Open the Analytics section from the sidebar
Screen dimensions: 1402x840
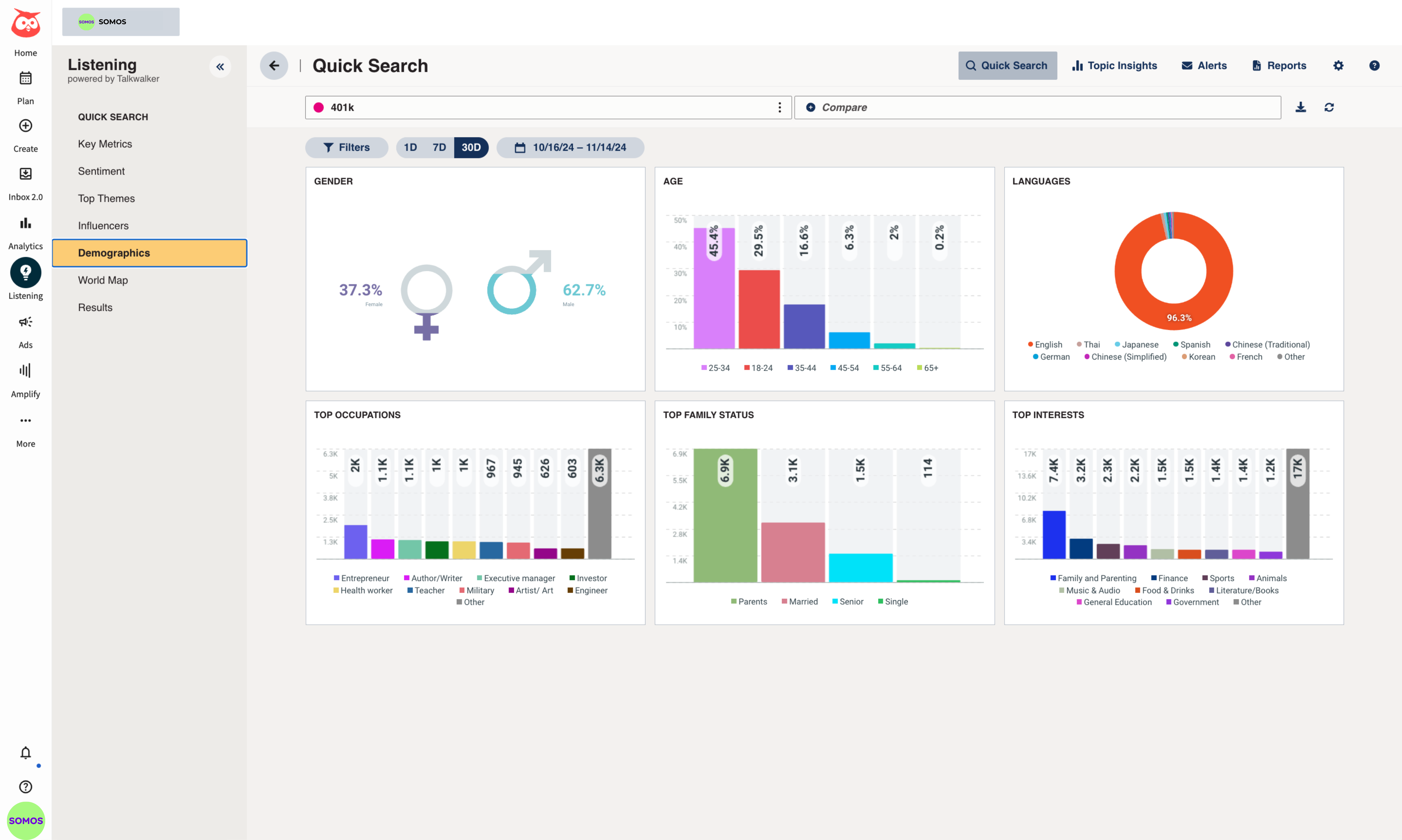coord(25,230)
